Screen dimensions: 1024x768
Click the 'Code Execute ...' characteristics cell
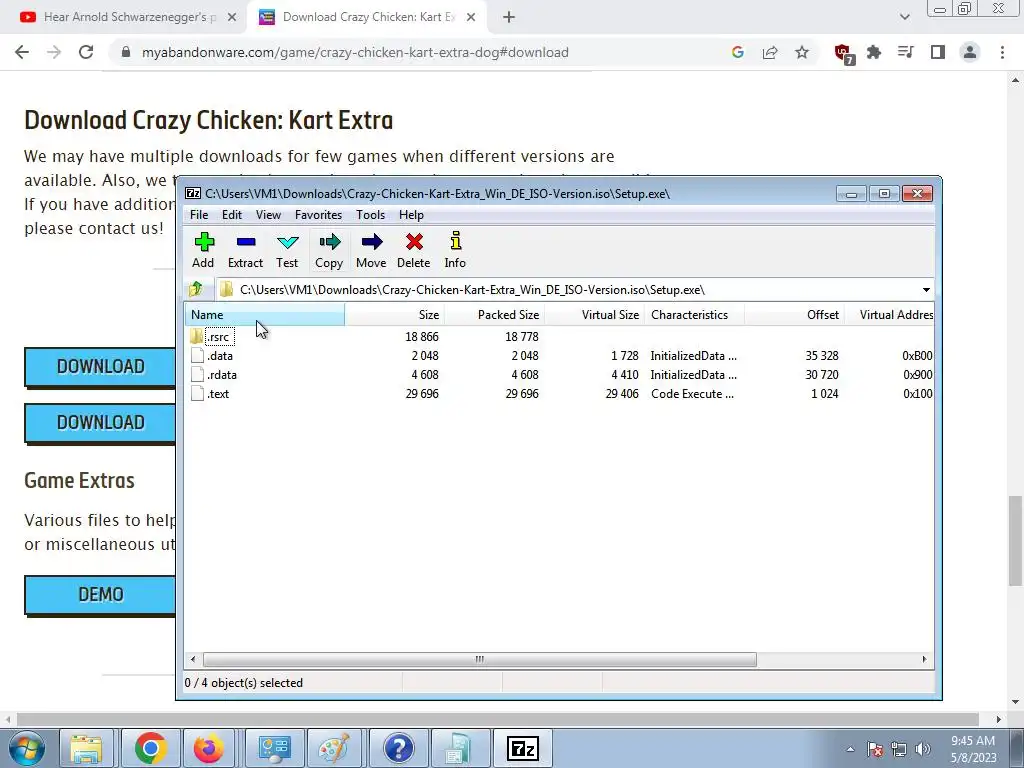coord(692,394)
